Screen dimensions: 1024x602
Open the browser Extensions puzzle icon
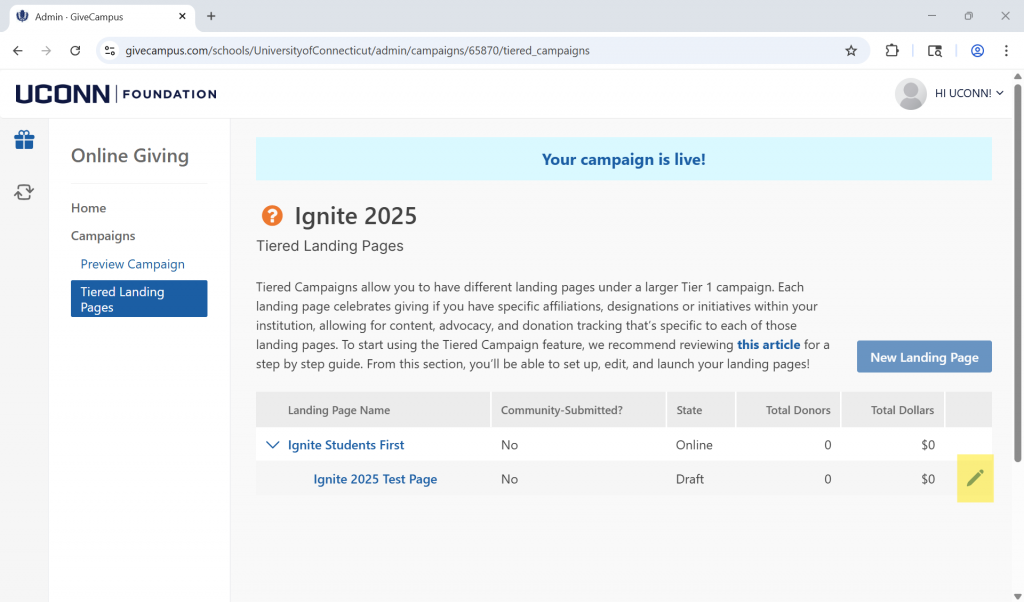pyautogui.click(x=892, y=51)
